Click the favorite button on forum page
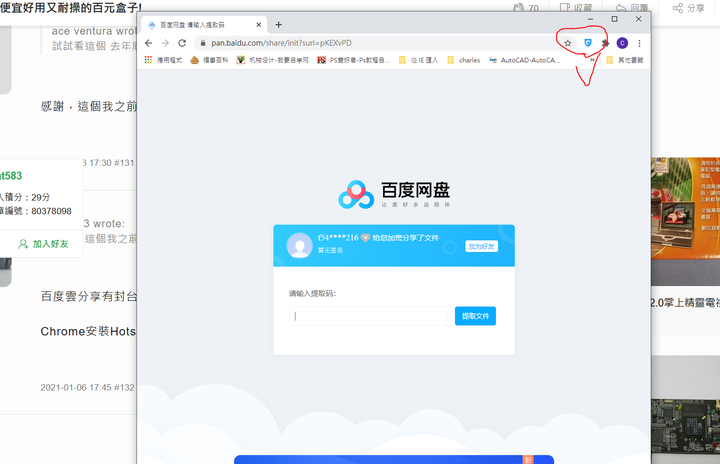This screenshot has width=720, height=464. [x=575, y=8]
